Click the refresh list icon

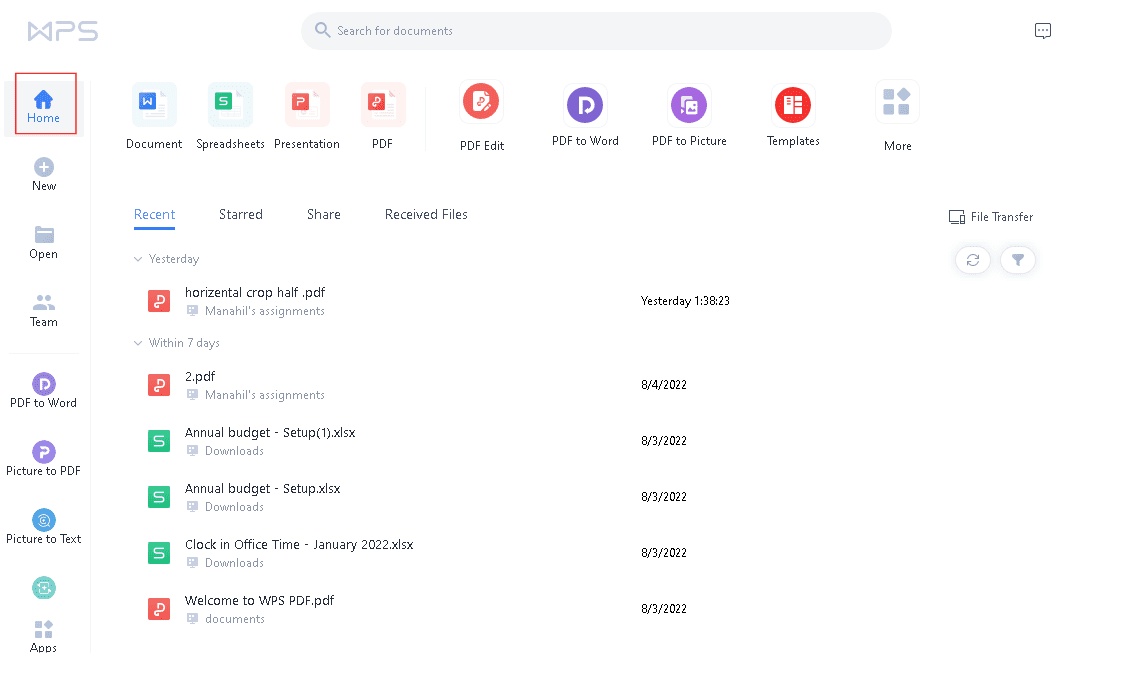coord(972,260)
